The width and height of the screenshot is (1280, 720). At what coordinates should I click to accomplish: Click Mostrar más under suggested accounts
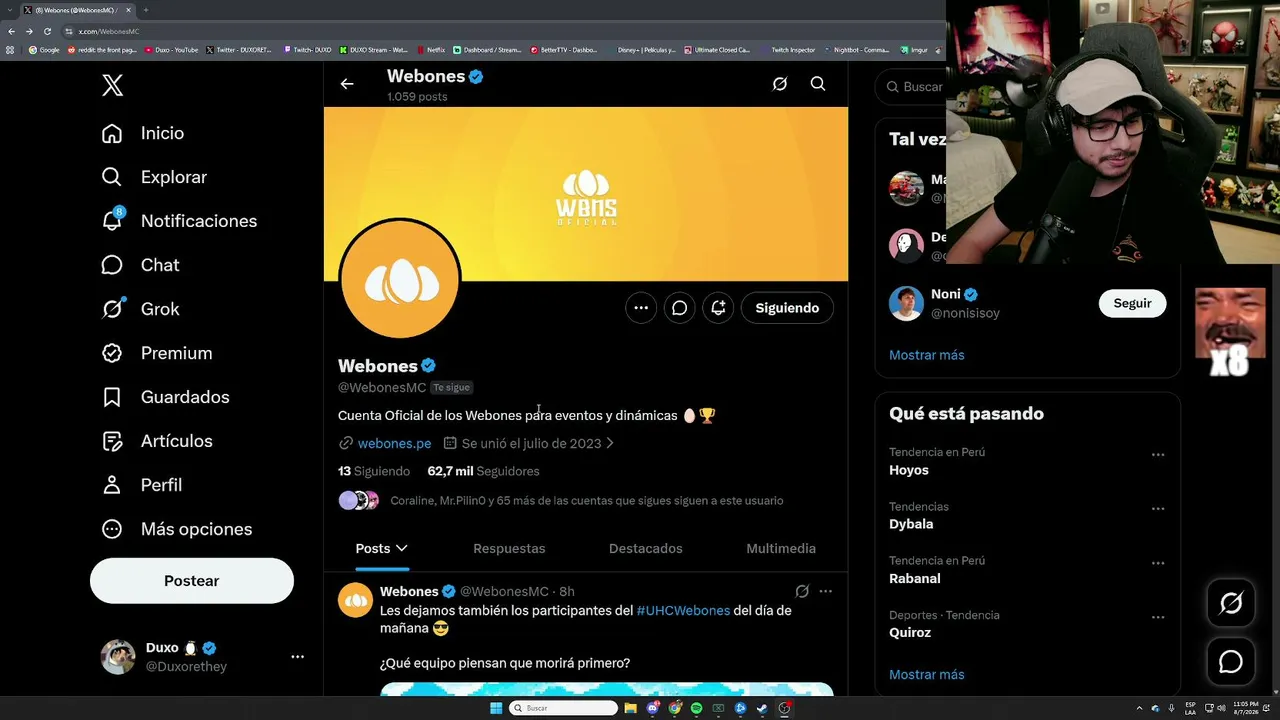927,355
